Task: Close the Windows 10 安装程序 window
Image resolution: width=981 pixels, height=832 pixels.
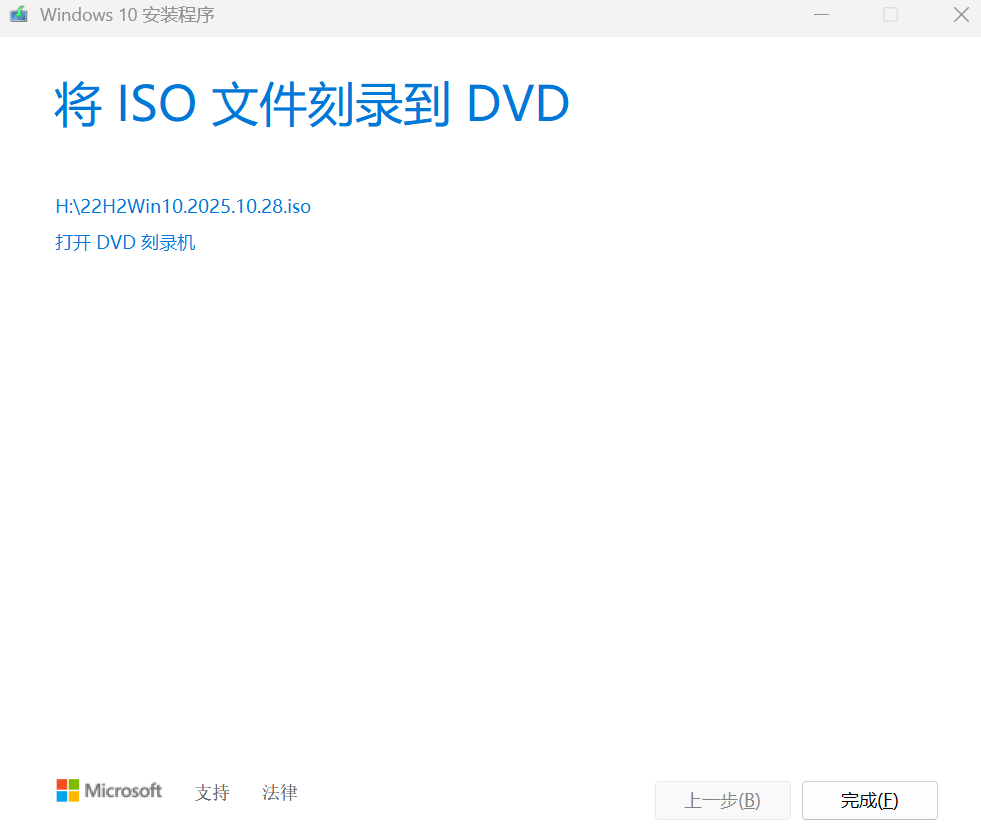Action: [961, 14]
